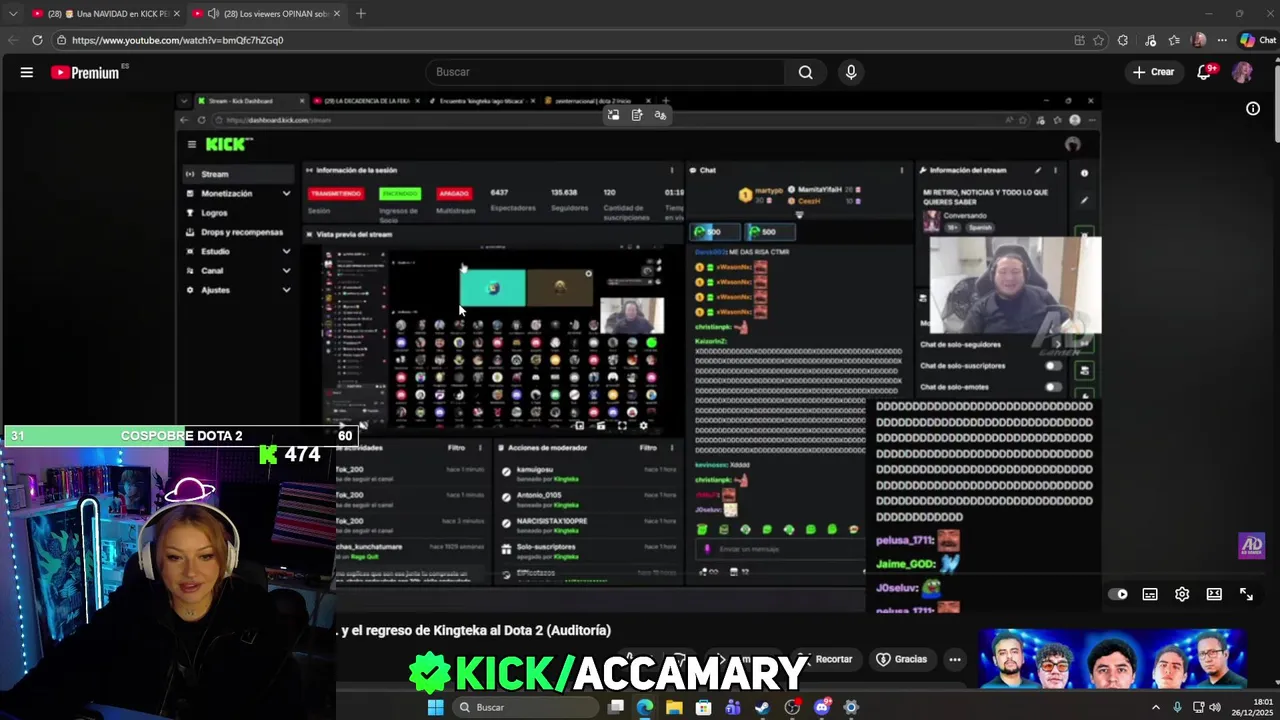Open YouTube notifications bell
The height and width of the screenshot is (720, 1280).
click(x=1205, y=72)
